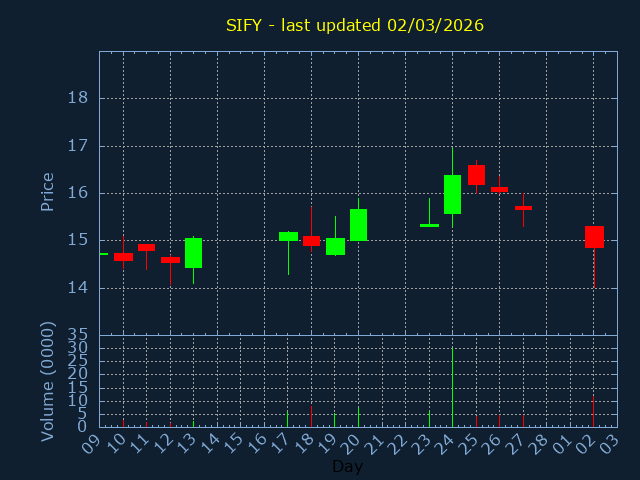Select the green candlestick on day 20
This screenshot has height=480, width=640.
click(358, 225)
